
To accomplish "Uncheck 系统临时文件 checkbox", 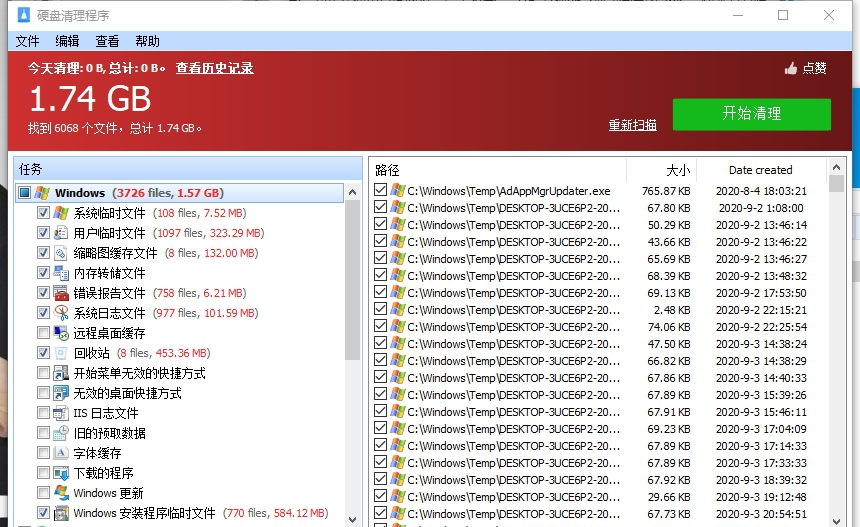I will pos(43,213).
